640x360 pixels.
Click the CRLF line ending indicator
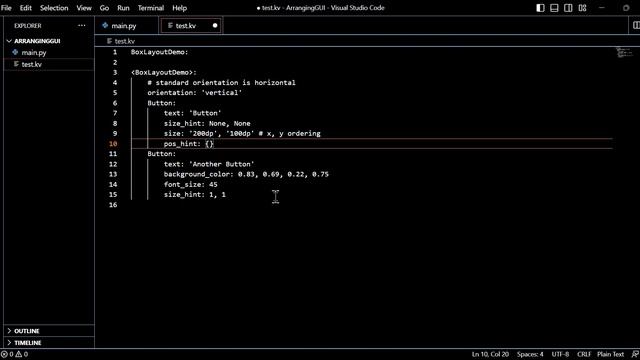584,354
